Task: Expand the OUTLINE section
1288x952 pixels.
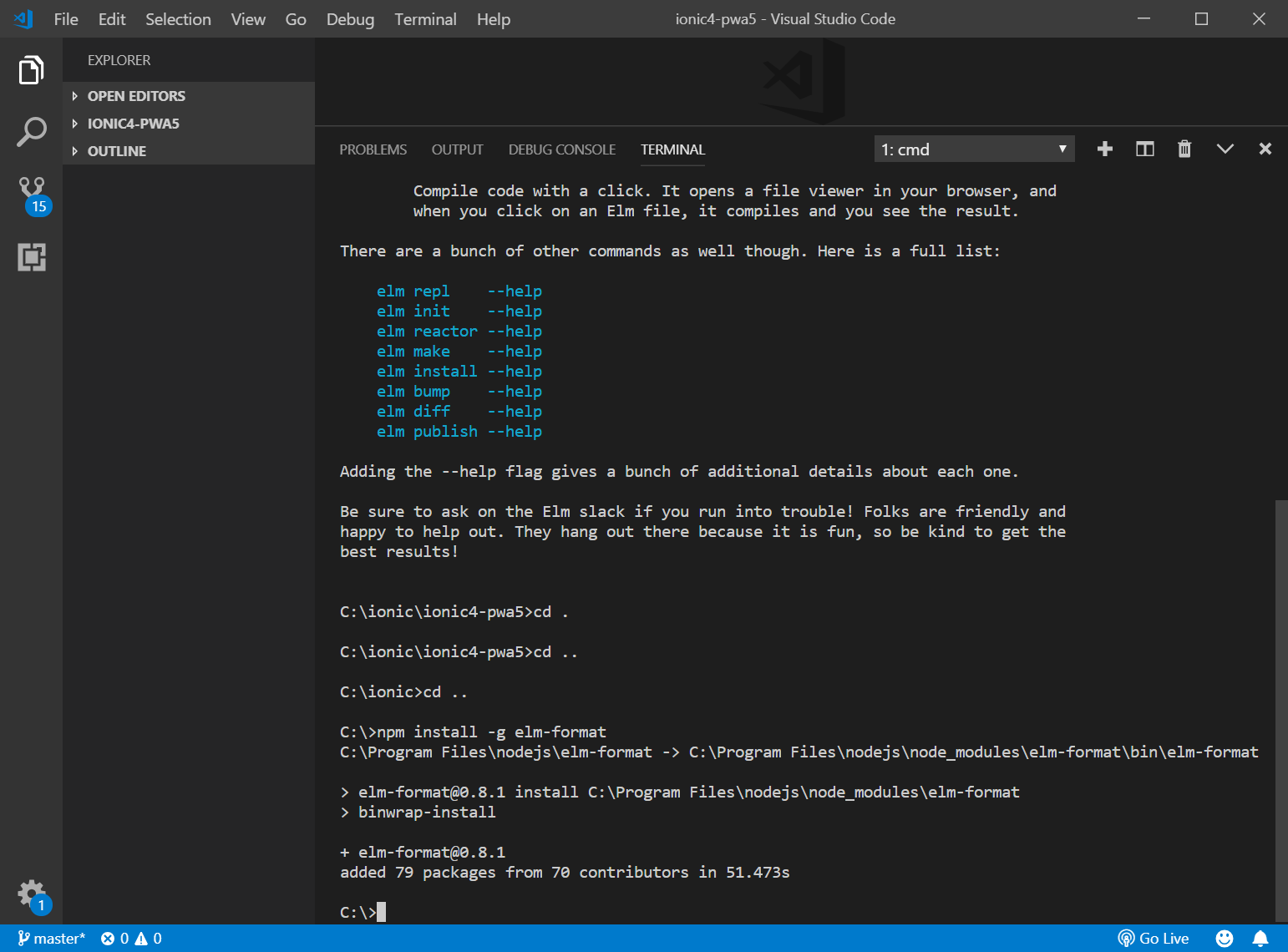Action: point(116,151)
